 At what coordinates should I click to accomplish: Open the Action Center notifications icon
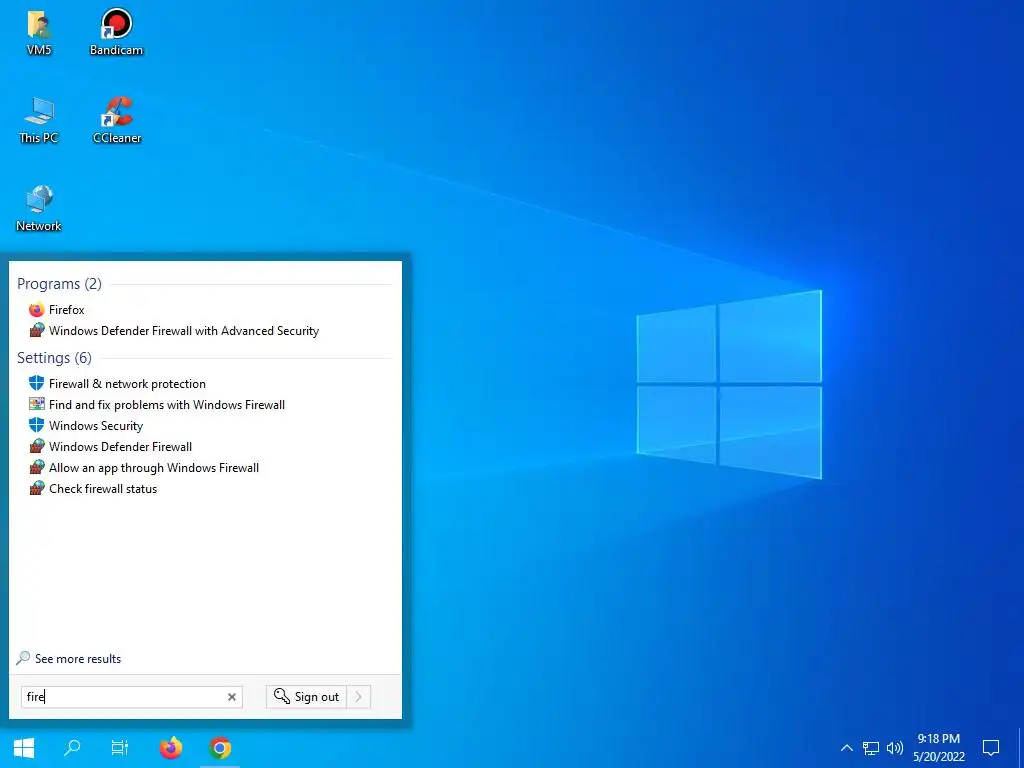click(991, 748)
